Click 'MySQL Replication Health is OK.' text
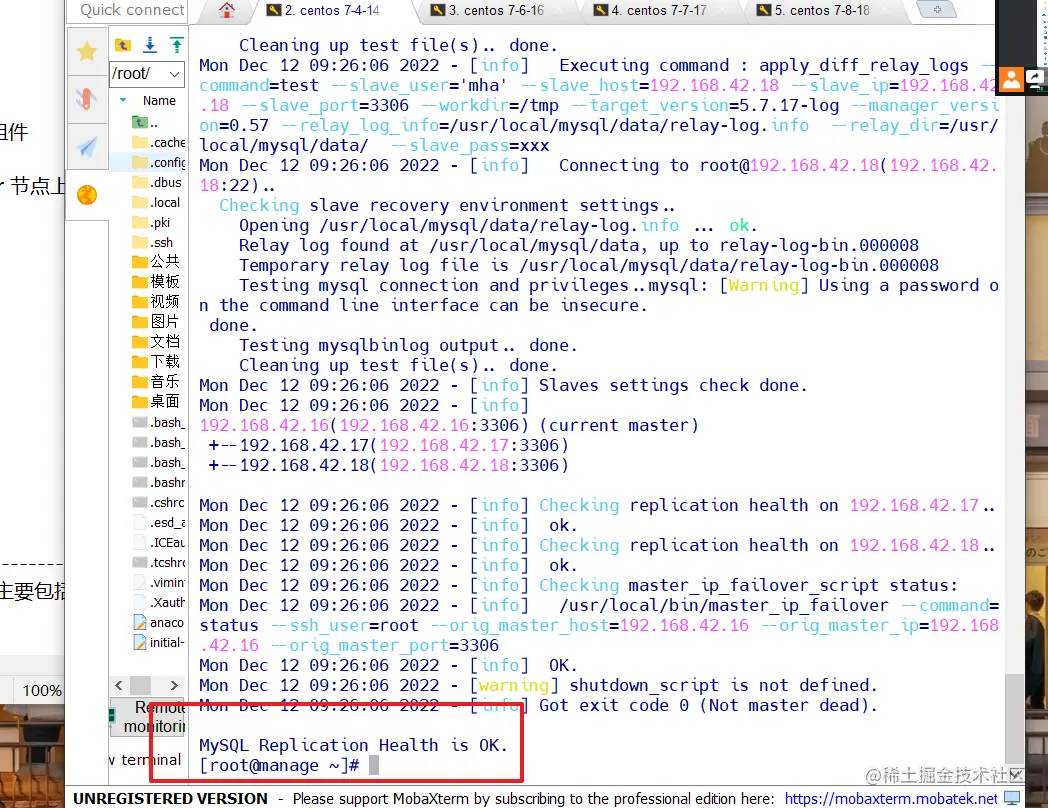 click(x=354, y=745)
